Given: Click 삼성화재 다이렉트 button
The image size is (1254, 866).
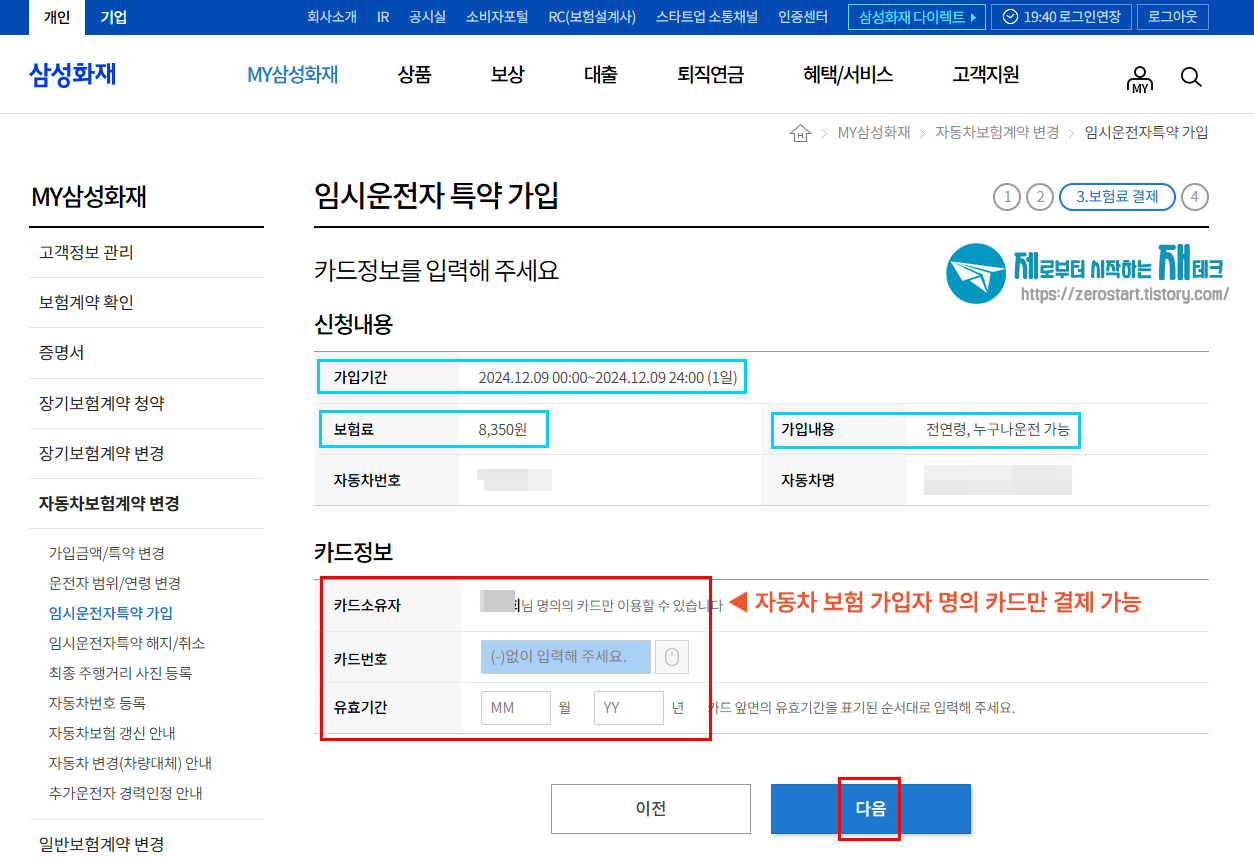Looking at the screenshot, I should point(917,17).
